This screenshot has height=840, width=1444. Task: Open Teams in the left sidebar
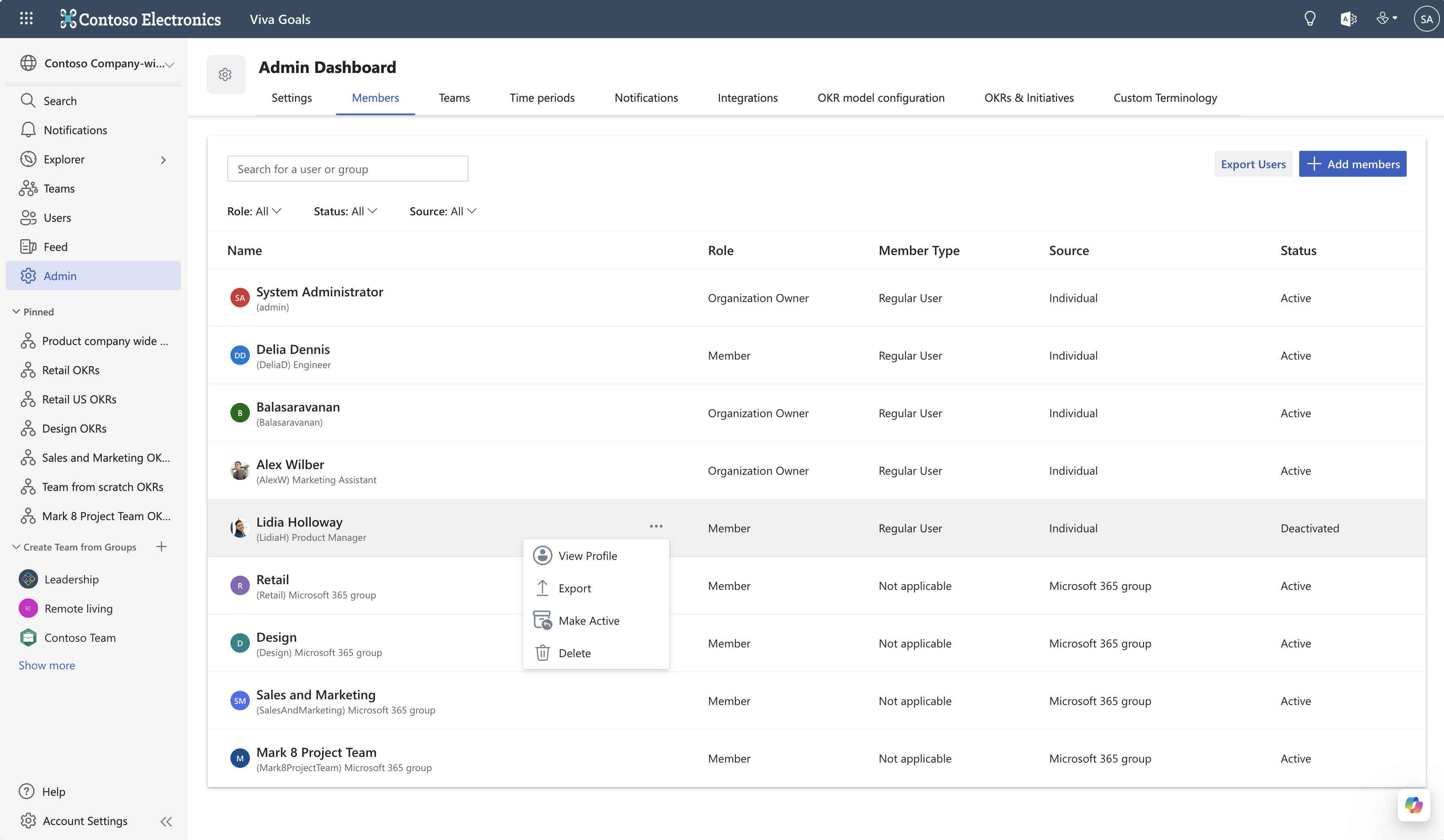(93, 189)
